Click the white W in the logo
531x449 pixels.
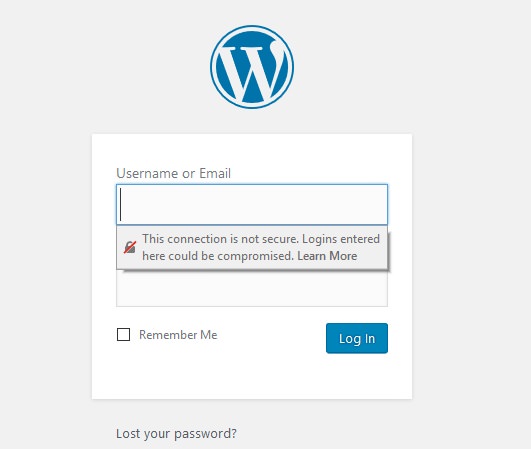click(252, 69)
